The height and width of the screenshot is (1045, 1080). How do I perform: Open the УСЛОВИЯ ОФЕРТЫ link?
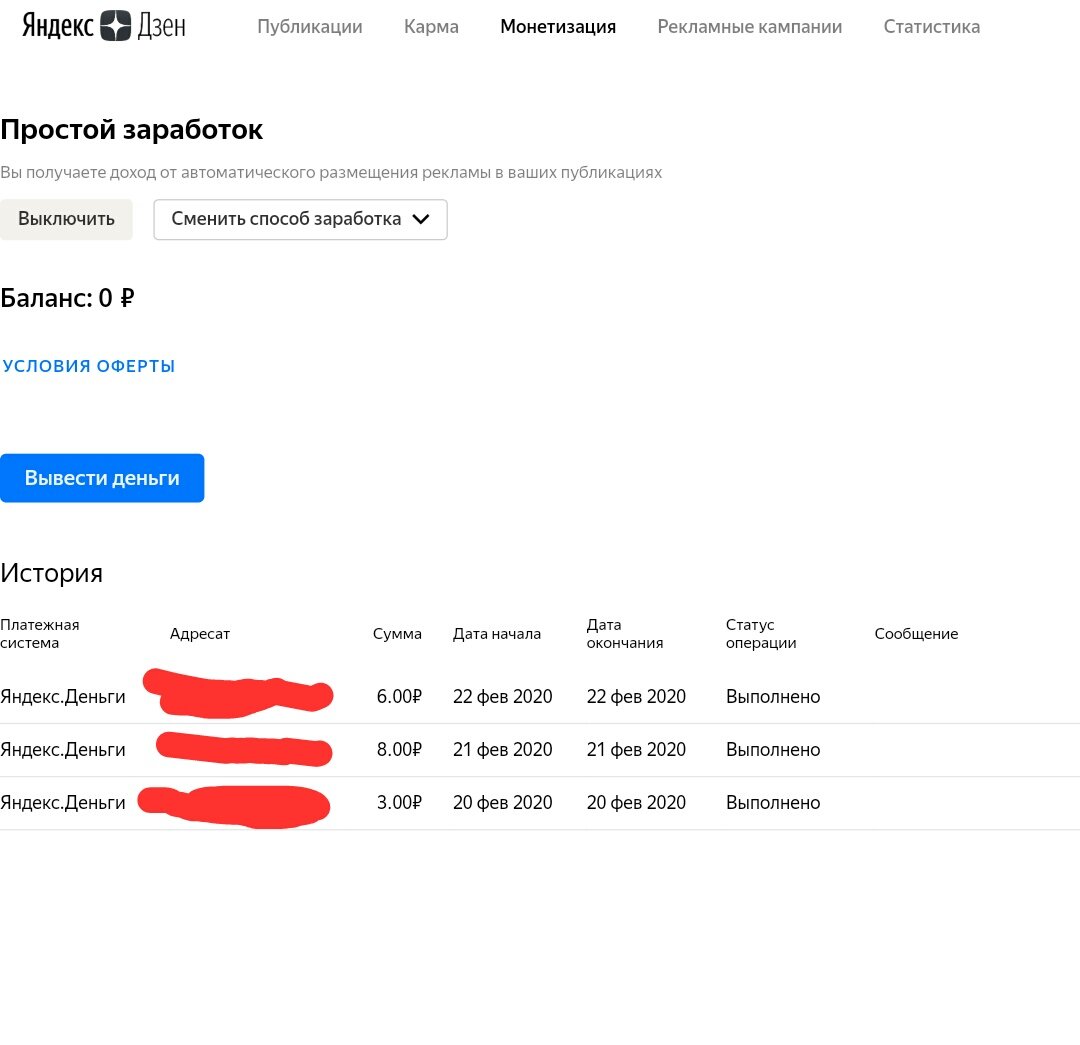click(88, 366)
